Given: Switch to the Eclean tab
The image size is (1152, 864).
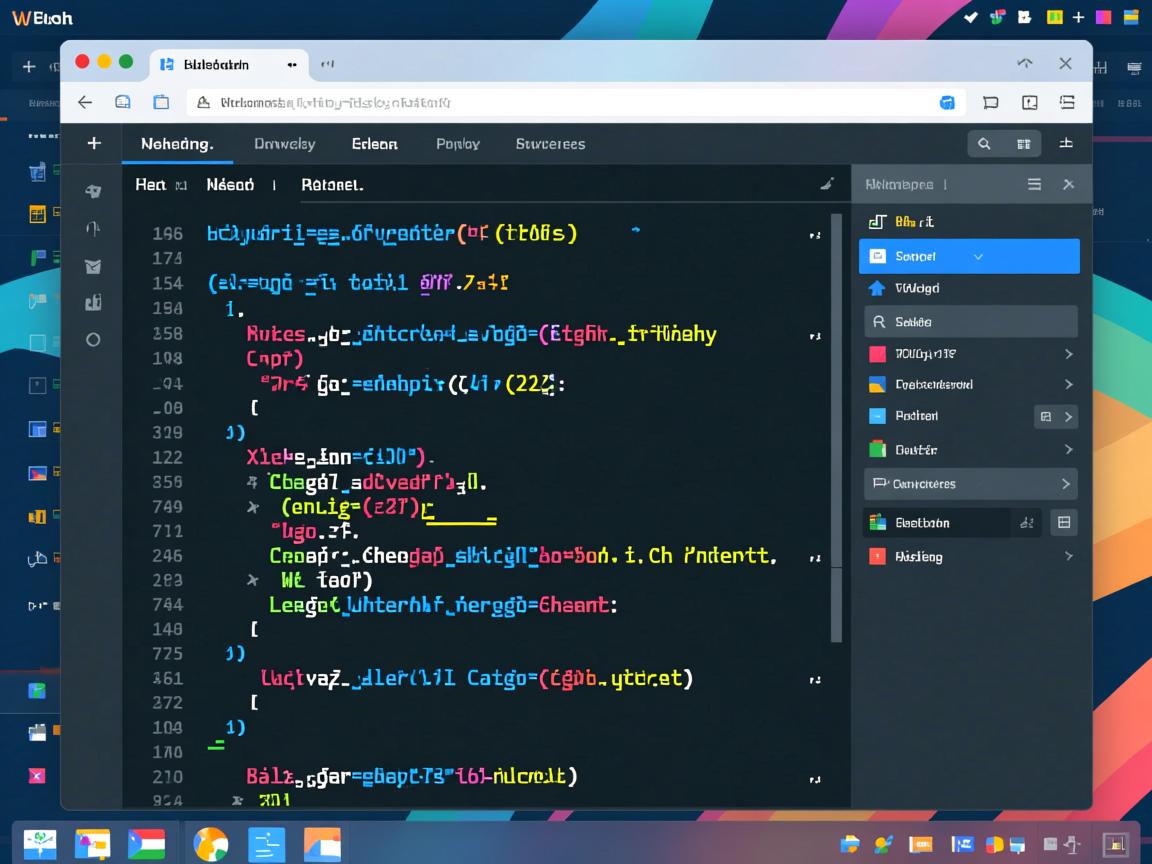Looking at the screenshot, I should [374, 144].
